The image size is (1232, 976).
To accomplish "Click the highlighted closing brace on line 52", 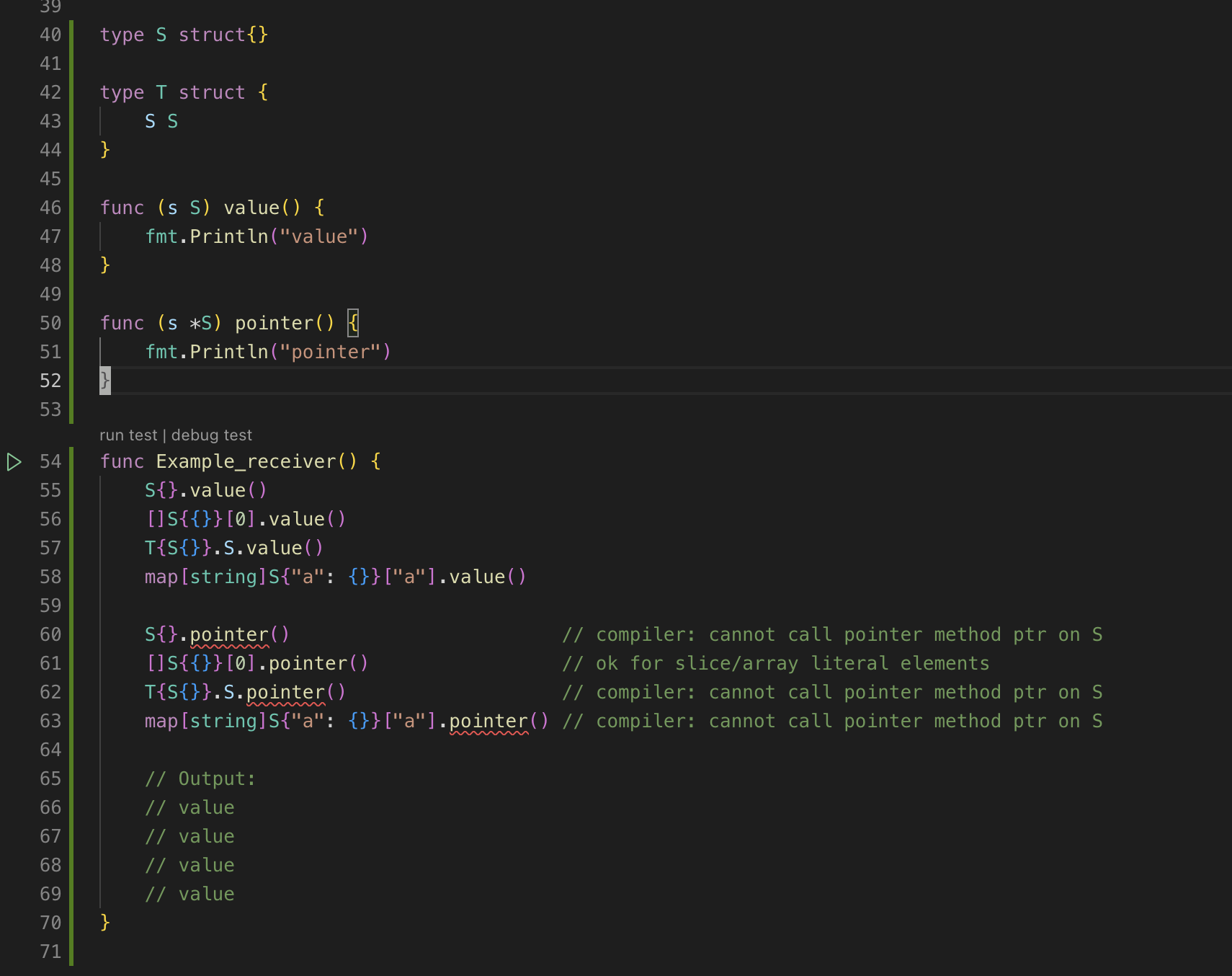I will pyautogui.click(x=105, y=381).
